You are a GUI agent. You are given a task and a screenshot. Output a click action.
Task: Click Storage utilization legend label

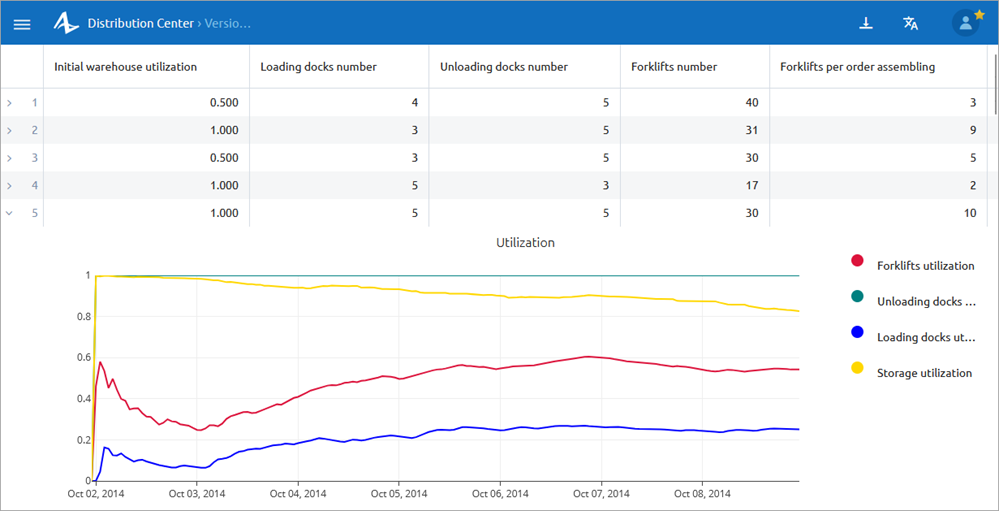(x=924, y=373)
